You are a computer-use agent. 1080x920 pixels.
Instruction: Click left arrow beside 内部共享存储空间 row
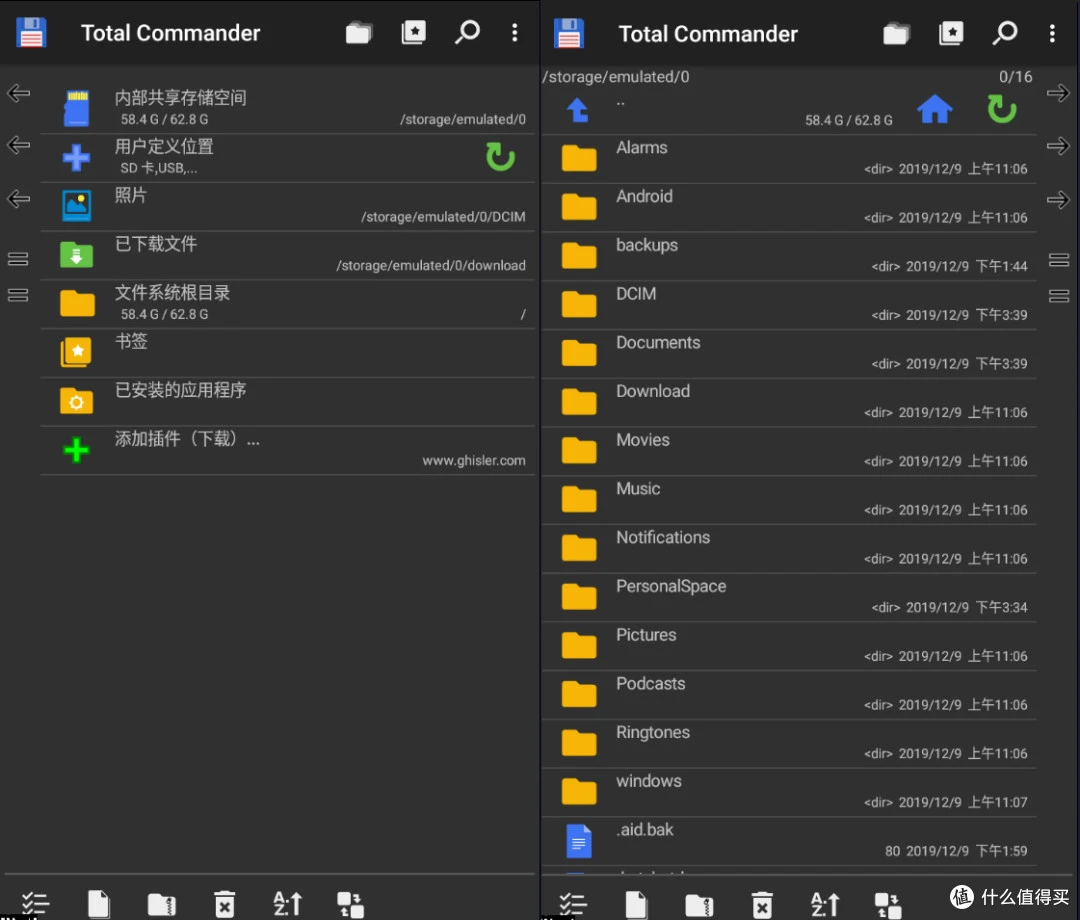(x=19, y=93)
